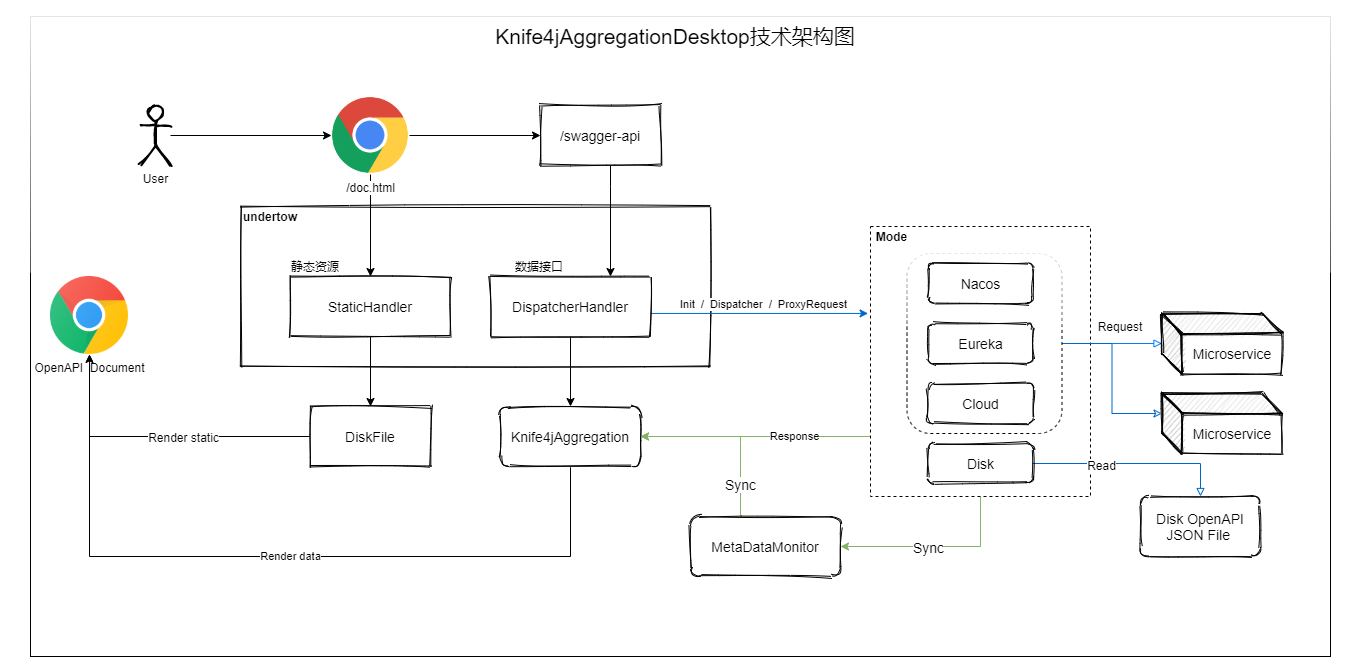
Task: Click the Chrome browser icon labeled /doc.html
Action: point(369,135)
